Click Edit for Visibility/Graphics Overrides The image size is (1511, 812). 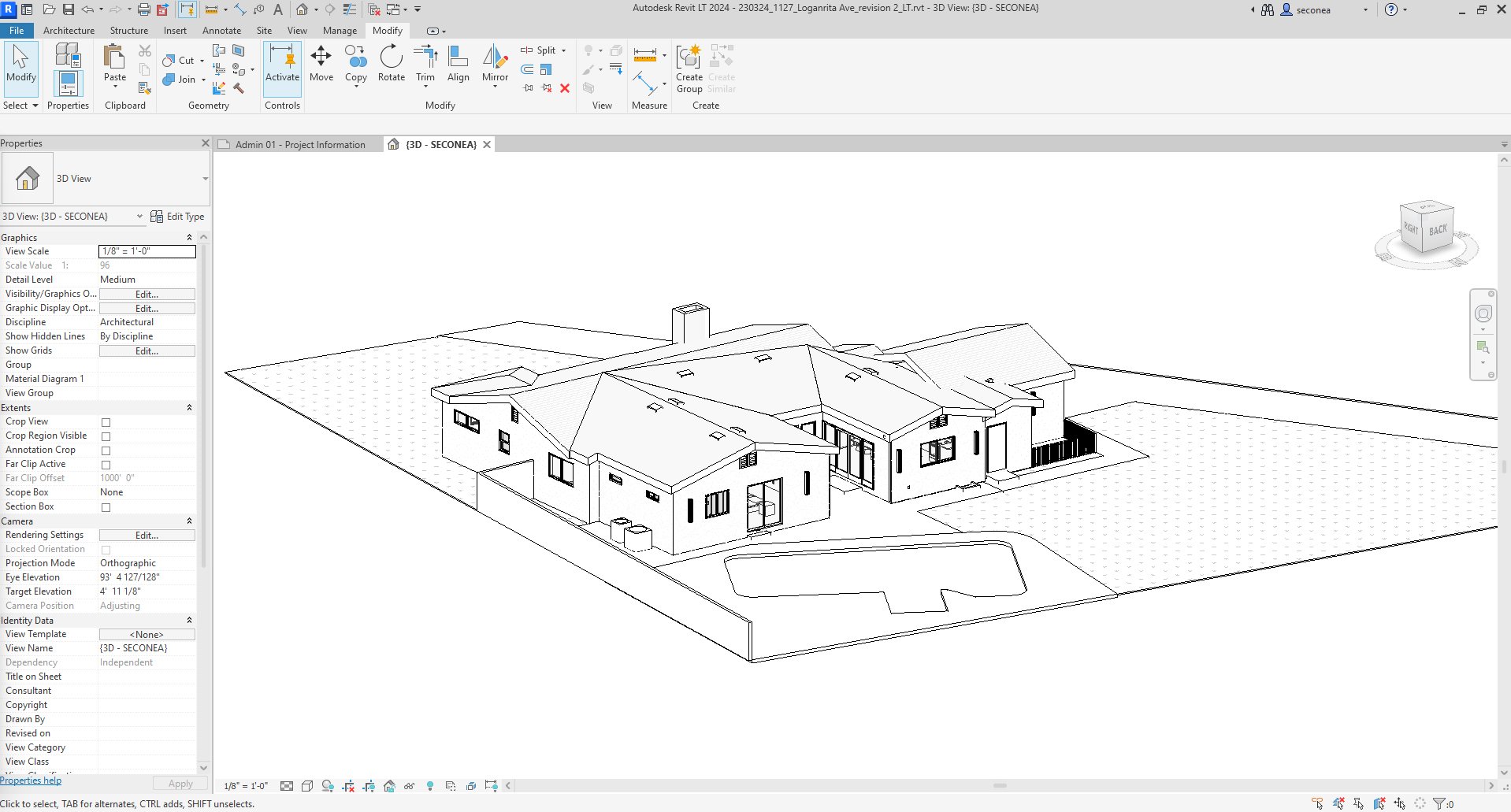(x=147, y=294)
